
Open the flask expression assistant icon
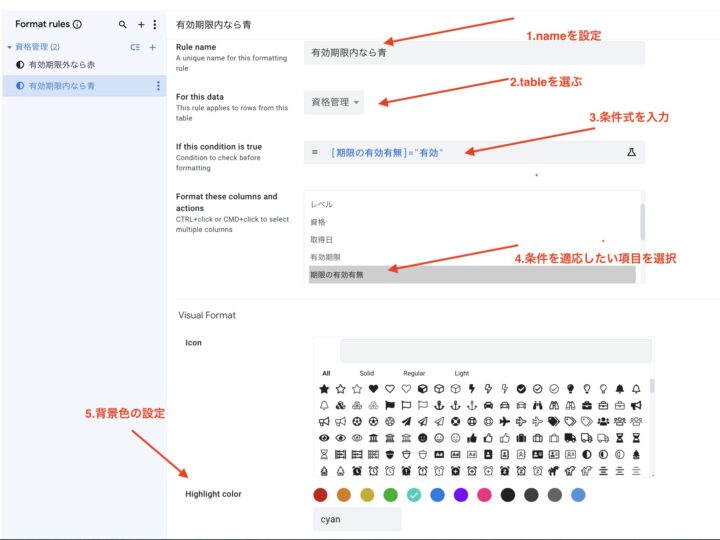coord(631,152)
